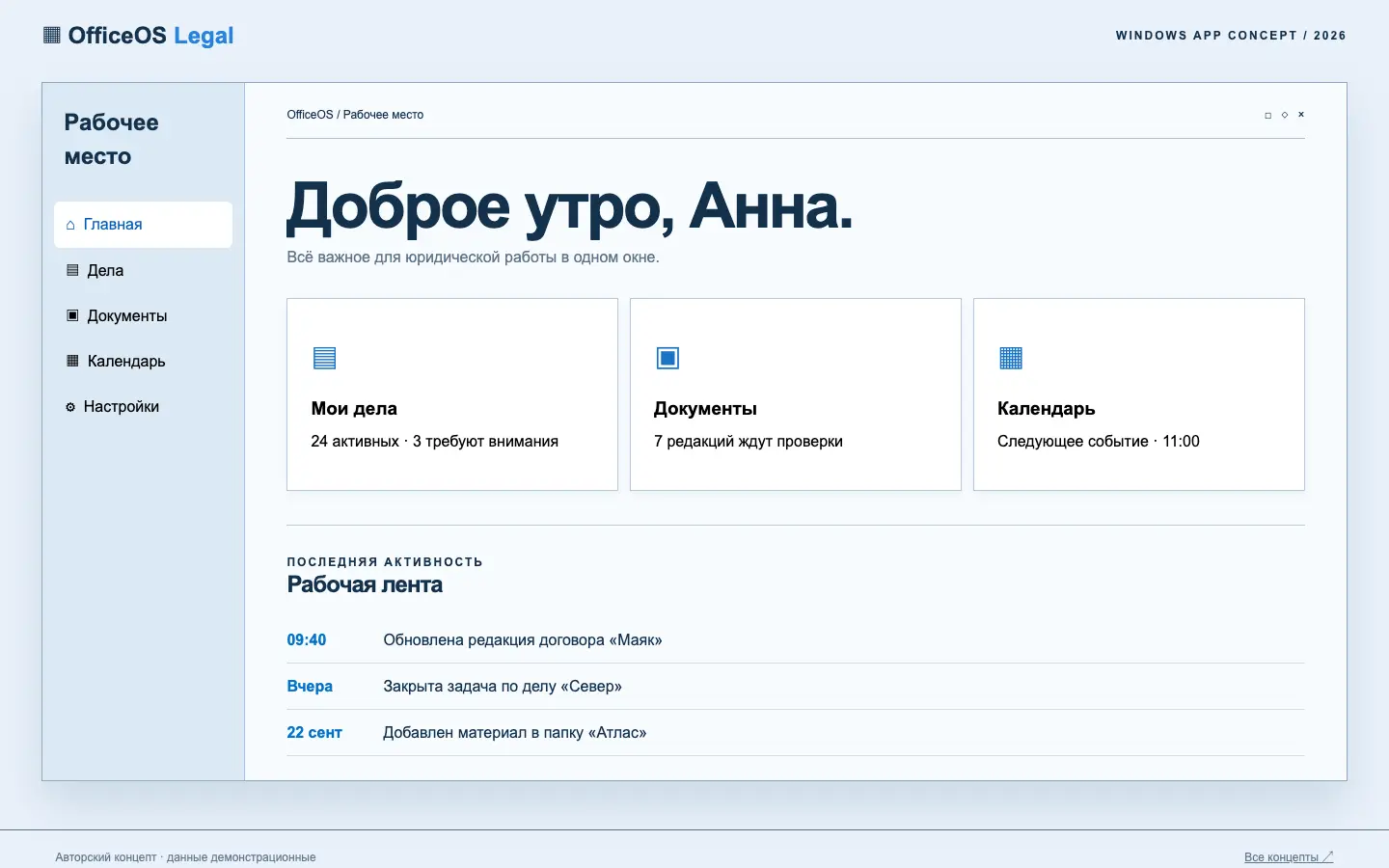The width and height of the screenshot is (1389, 868).
Task: Click the blue grid icon in Календарь card
Action: pos(1011,358)
